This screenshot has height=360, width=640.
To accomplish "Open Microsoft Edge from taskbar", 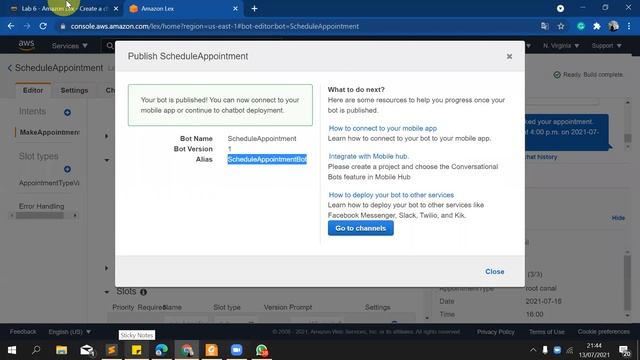I will (162, 350).
